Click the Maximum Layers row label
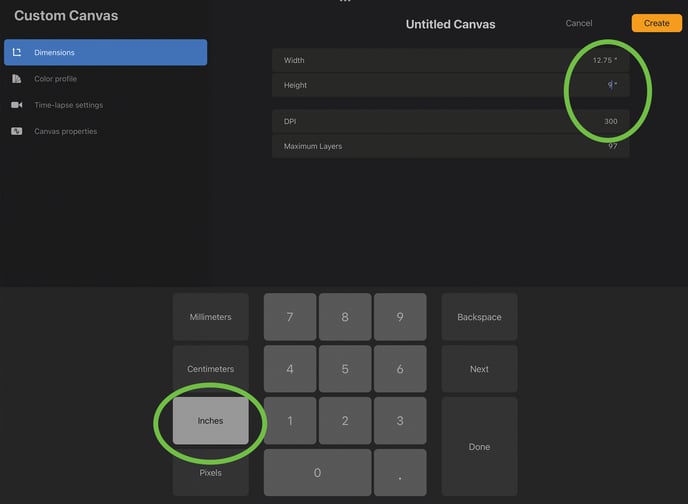The height and width of the screenshot is (504, 688). pyautogui.click(x=313, y=146)
